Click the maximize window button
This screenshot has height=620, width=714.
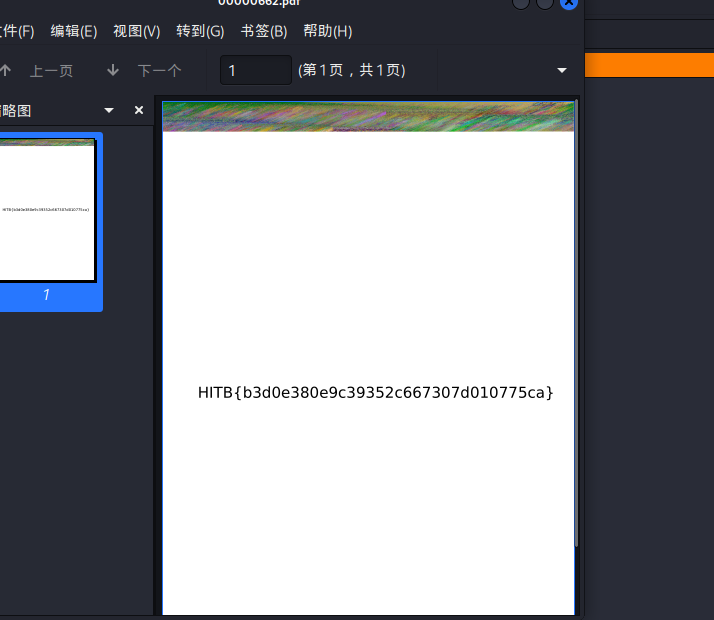[x=545, y=3]
